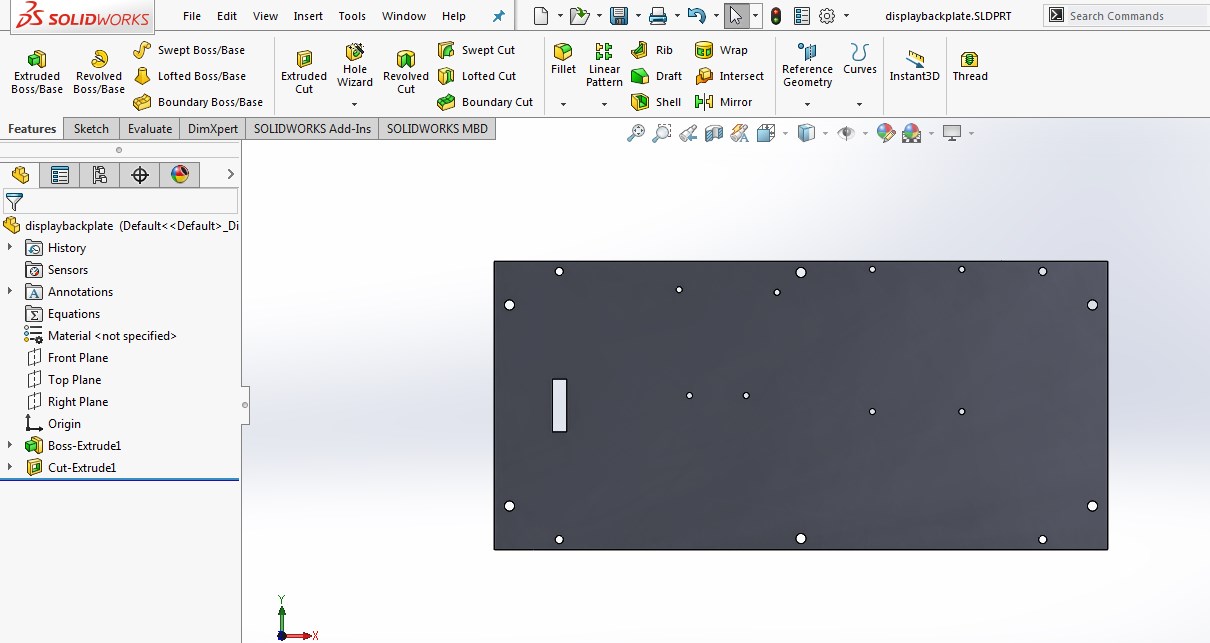
Task: Click the Rib feature tool
Action: [x=652, y=50]
